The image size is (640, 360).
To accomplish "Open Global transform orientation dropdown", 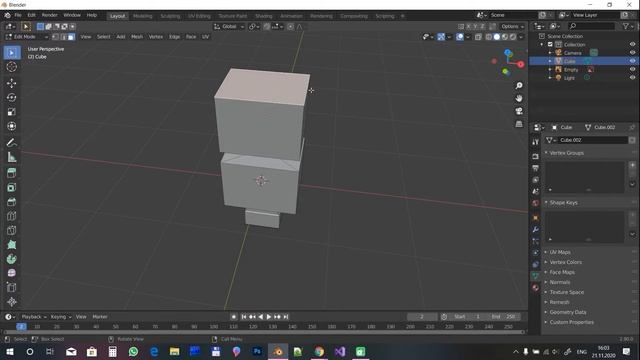I will point(229,27).
